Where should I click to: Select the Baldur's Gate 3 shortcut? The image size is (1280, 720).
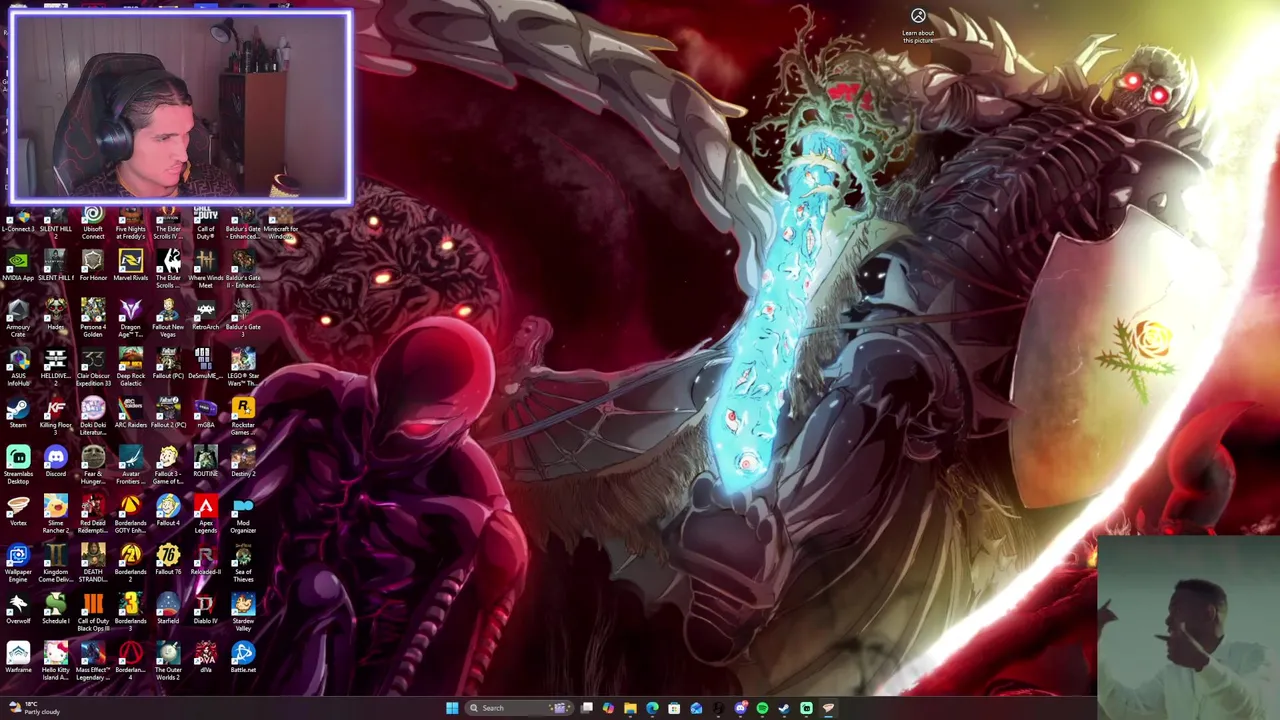tap(243, 320)
